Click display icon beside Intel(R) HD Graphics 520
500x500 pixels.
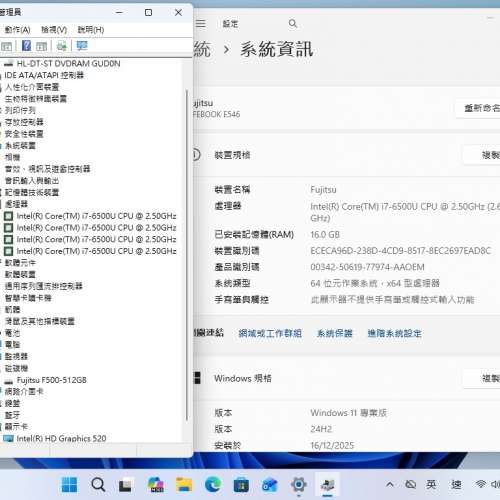pos(8,439)
